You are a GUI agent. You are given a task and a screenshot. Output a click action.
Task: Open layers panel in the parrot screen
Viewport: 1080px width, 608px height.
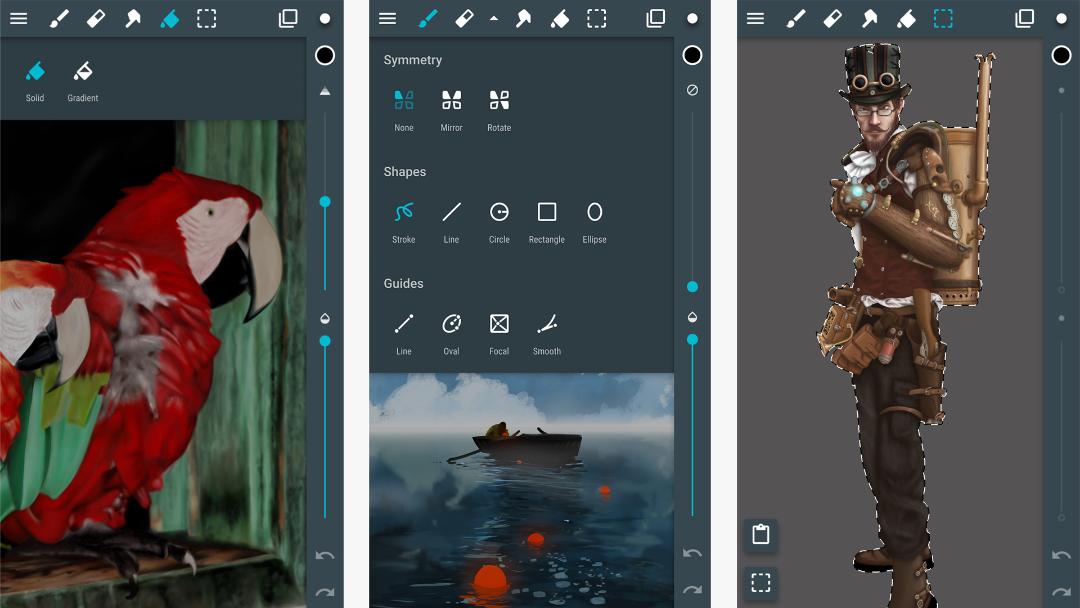click(x=288, y=19)
